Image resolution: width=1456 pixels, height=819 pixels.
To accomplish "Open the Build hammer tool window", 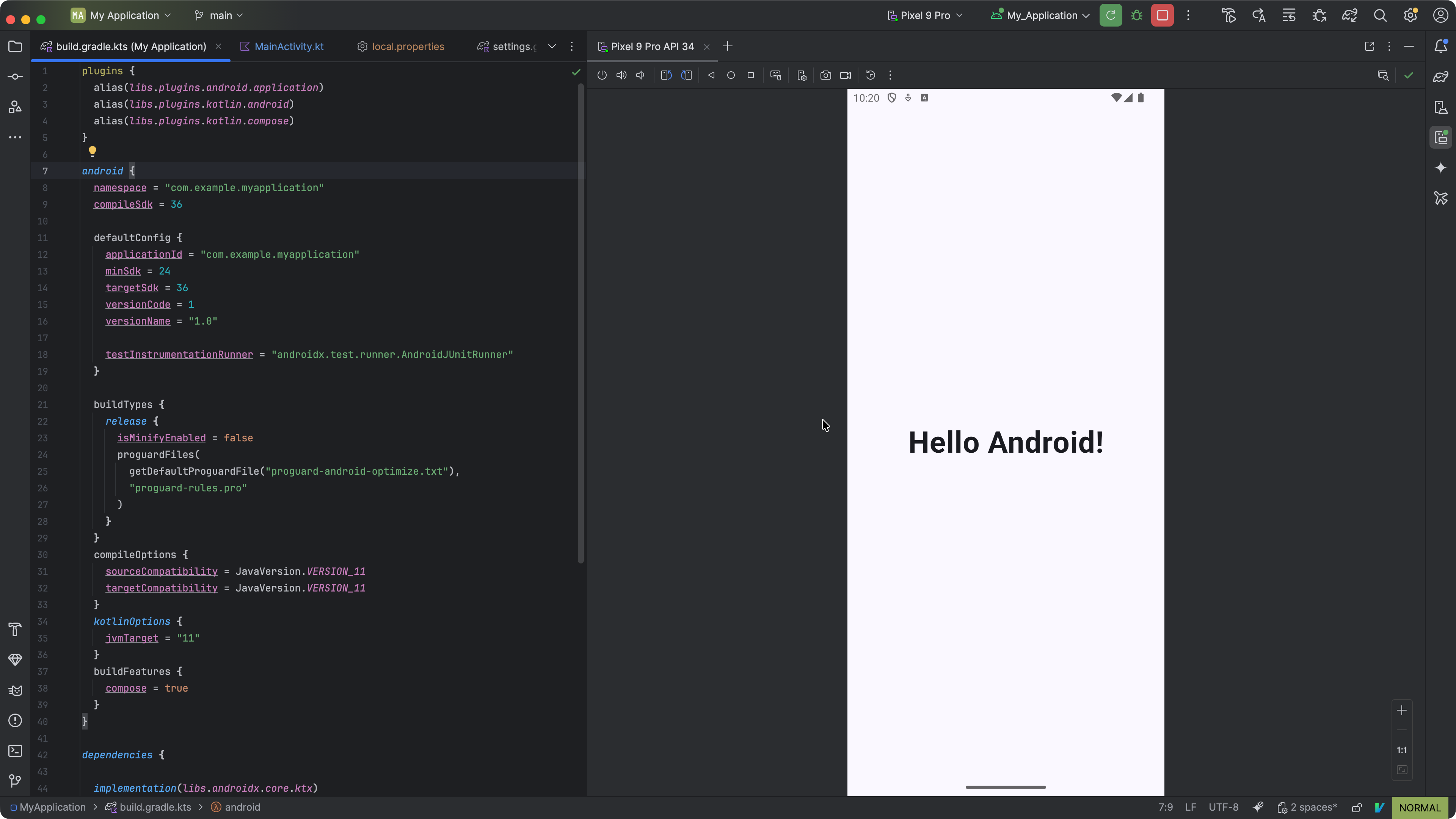I will pos(15,630).
